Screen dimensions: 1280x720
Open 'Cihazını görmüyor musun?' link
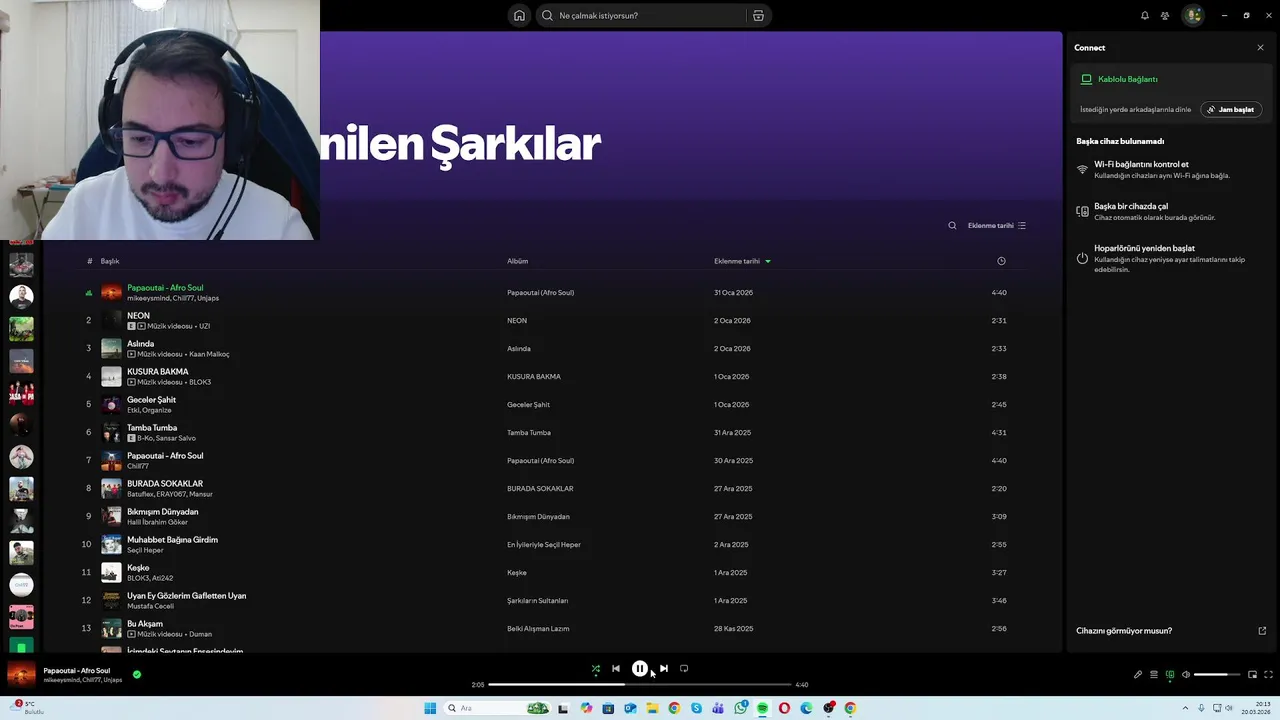(1124, 631)
